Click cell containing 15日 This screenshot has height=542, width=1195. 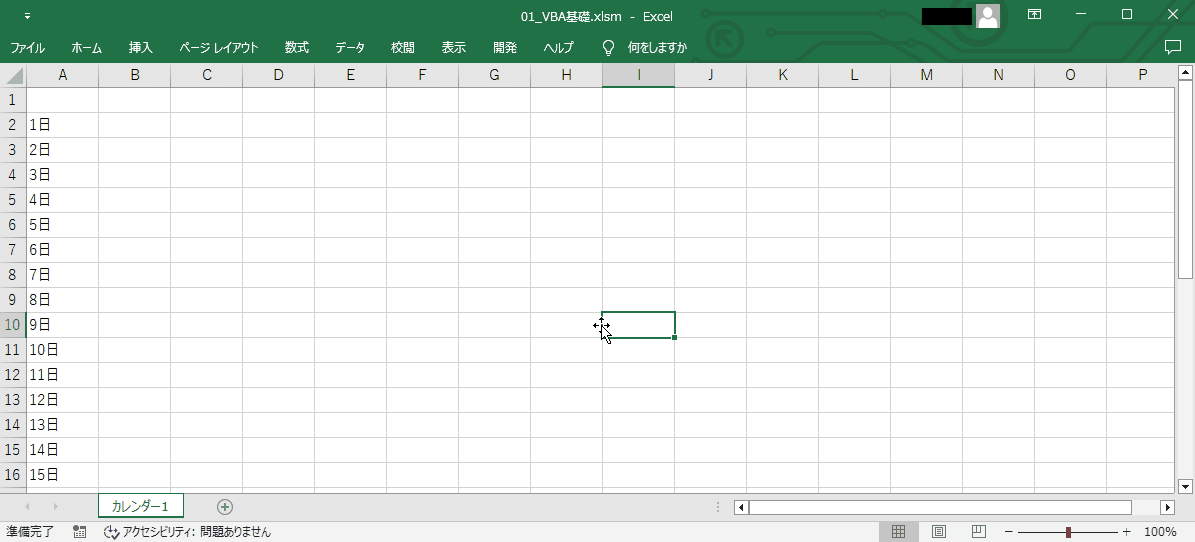pyautogui.click(x=62, y=475)
